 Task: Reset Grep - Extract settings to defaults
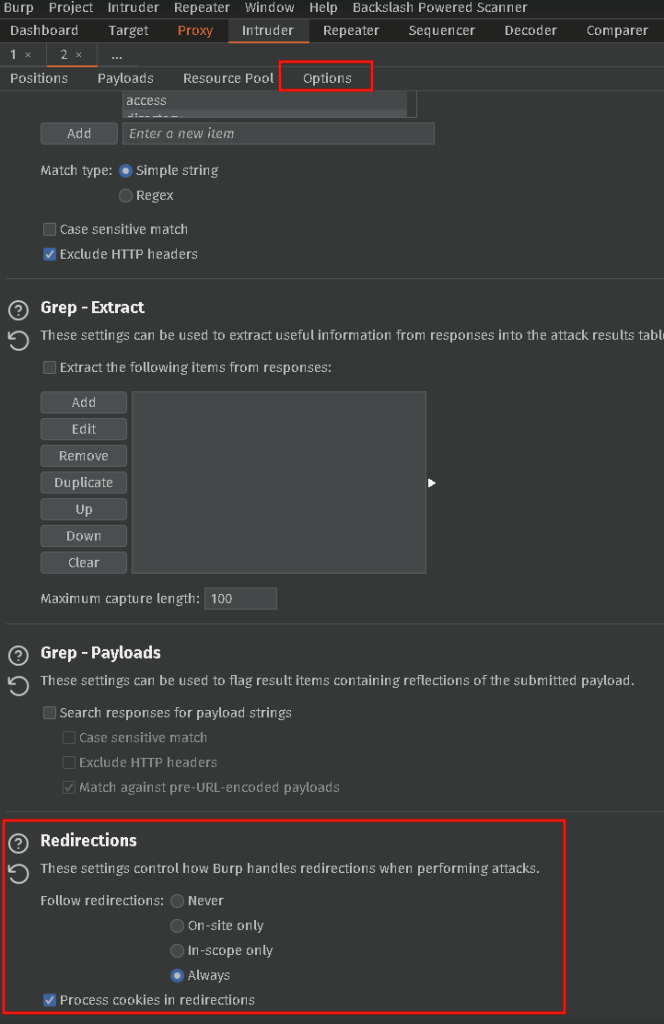[x=18, y=342]
